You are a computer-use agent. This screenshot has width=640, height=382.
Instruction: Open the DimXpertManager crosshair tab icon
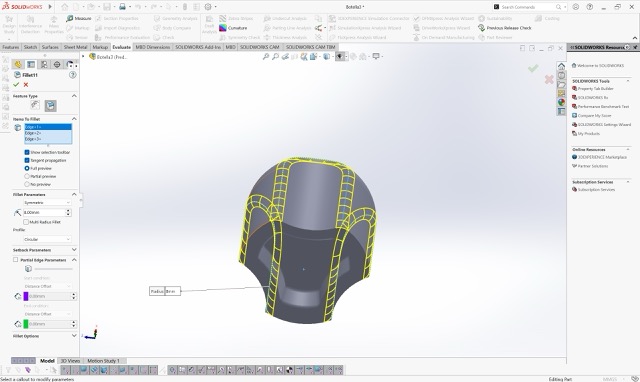(57, 64)
